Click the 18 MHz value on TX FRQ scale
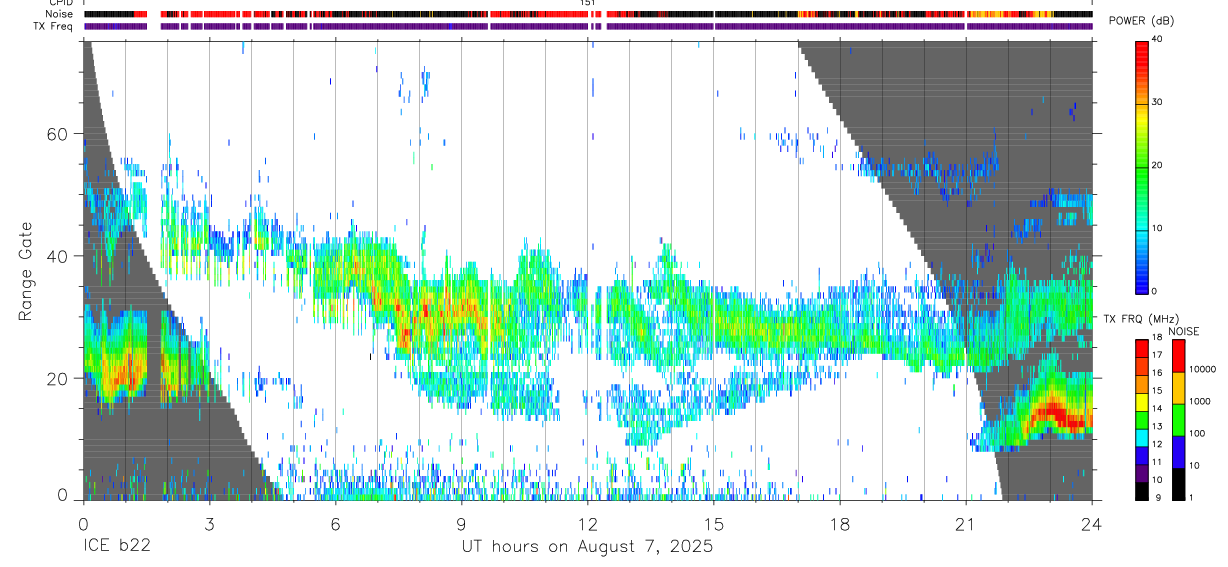Viewport: 1228px width, 567px height. coord(1158,338)
